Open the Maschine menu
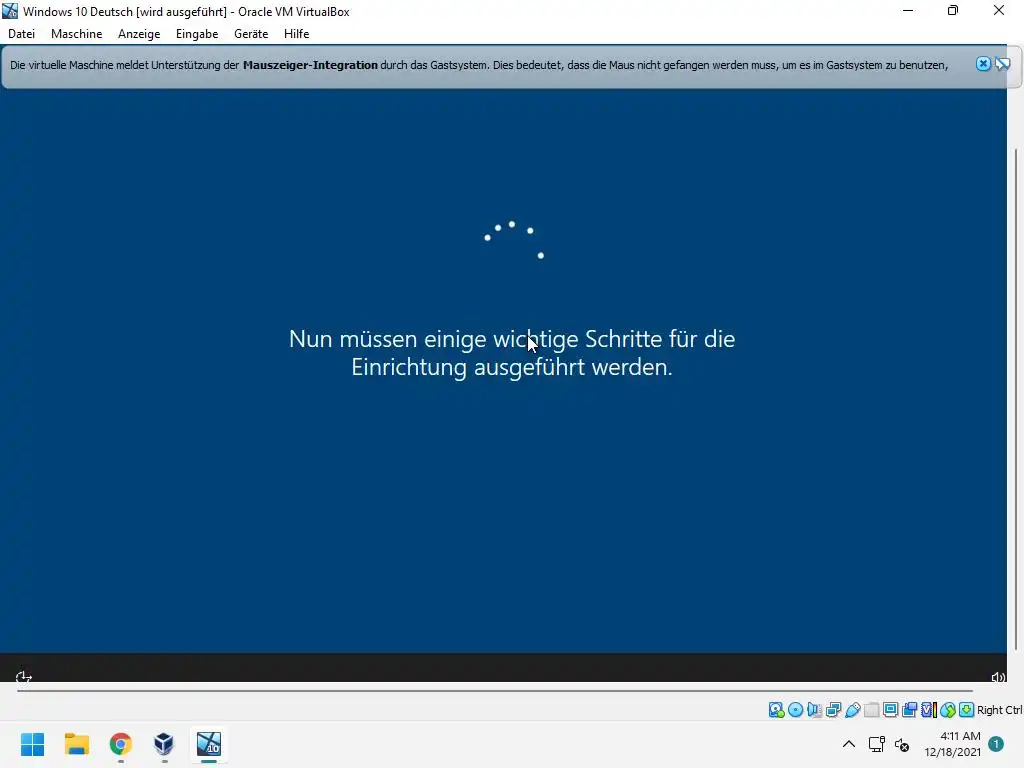 (x=76, y=34)
